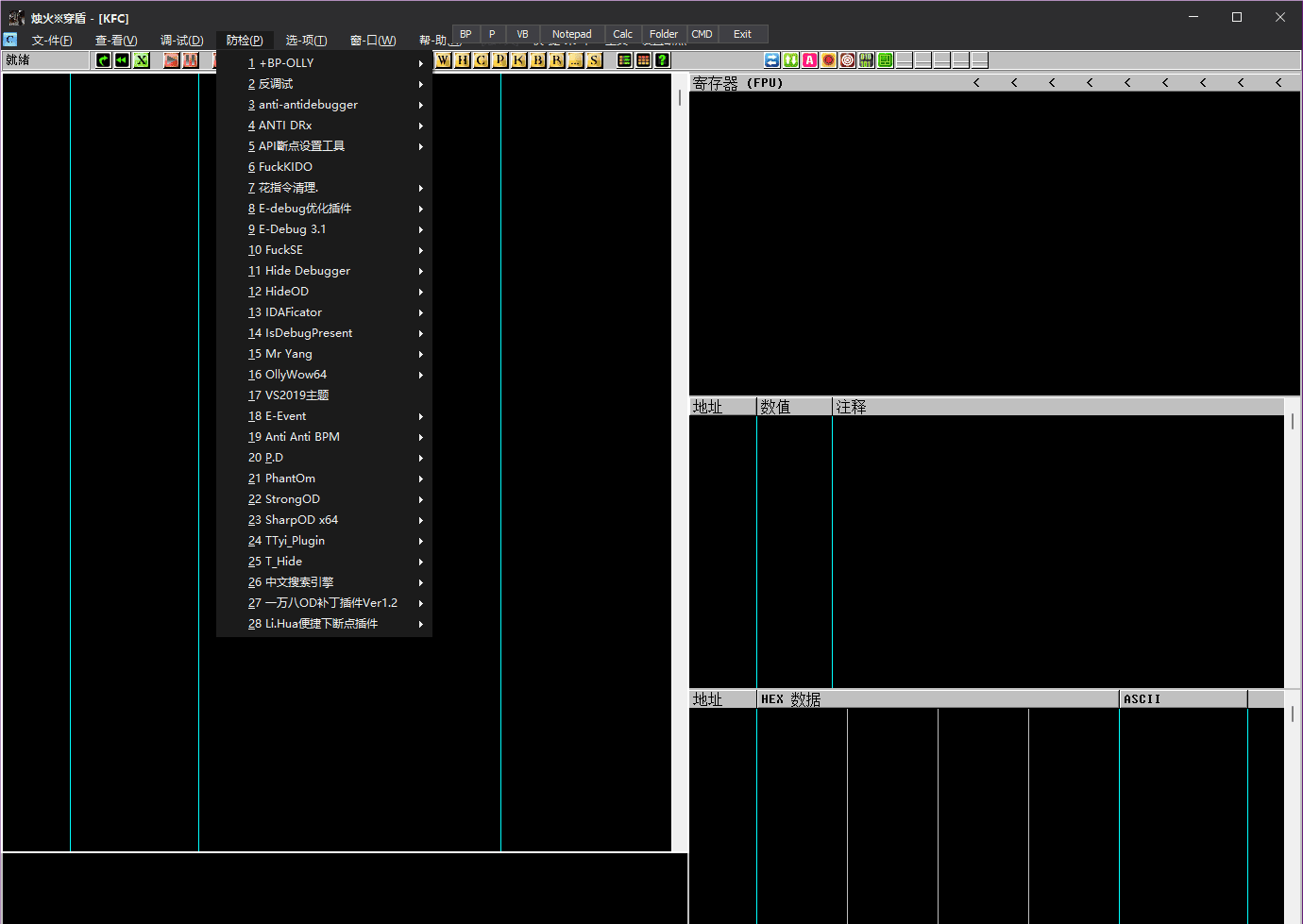Expand submenu arrow beside '中文搜索引擎'
The image size is (1303, 924).
421,582
